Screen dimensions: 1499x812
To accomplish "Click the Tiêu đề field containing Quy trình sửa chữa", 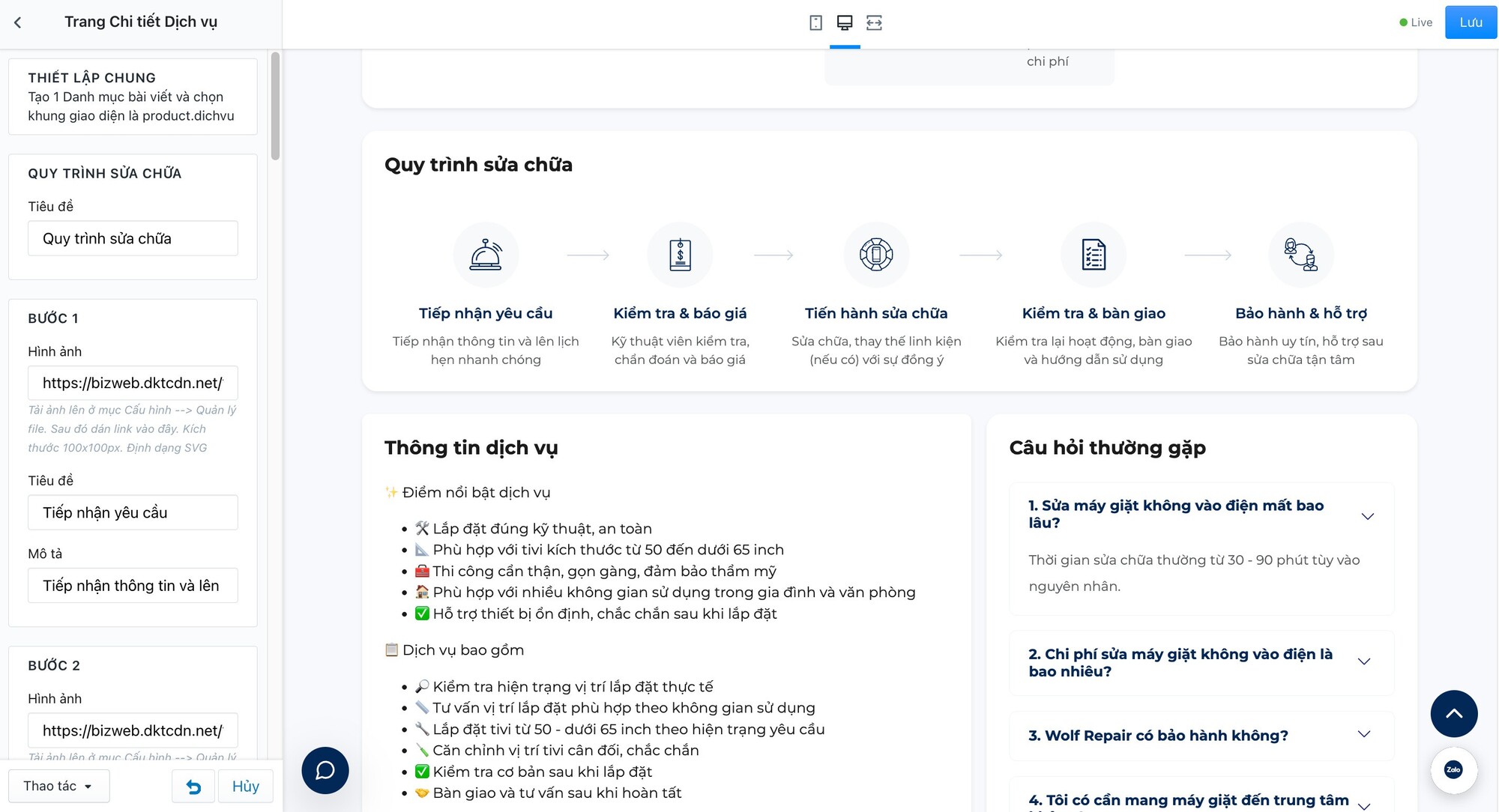I will [x=133, y=238].
